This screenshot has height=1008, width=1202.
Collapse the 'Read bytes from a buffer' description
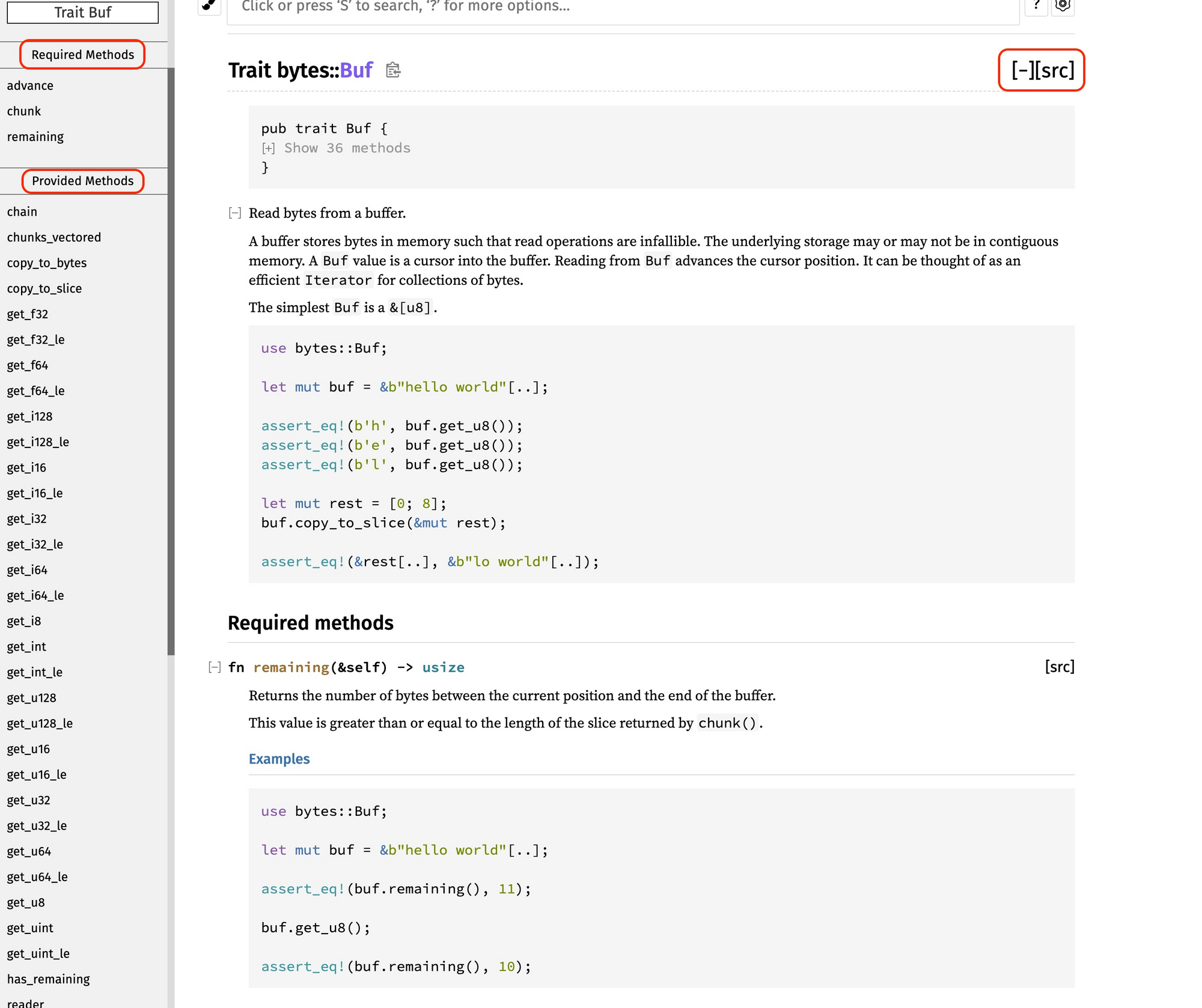click(x=235, y=213)
